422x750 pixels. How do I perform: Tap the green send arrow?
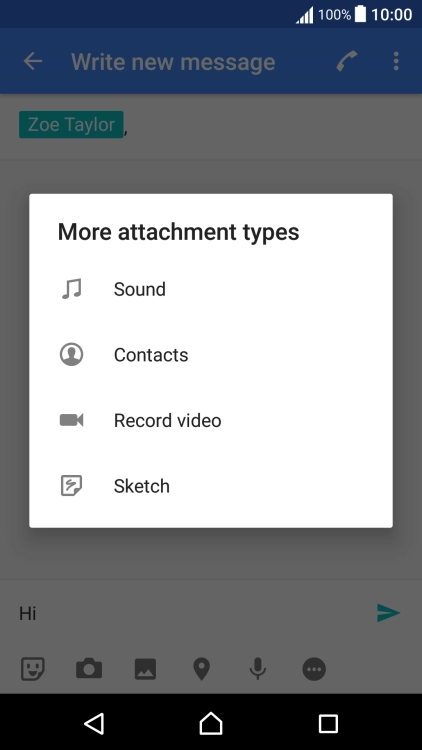point(388,613)
